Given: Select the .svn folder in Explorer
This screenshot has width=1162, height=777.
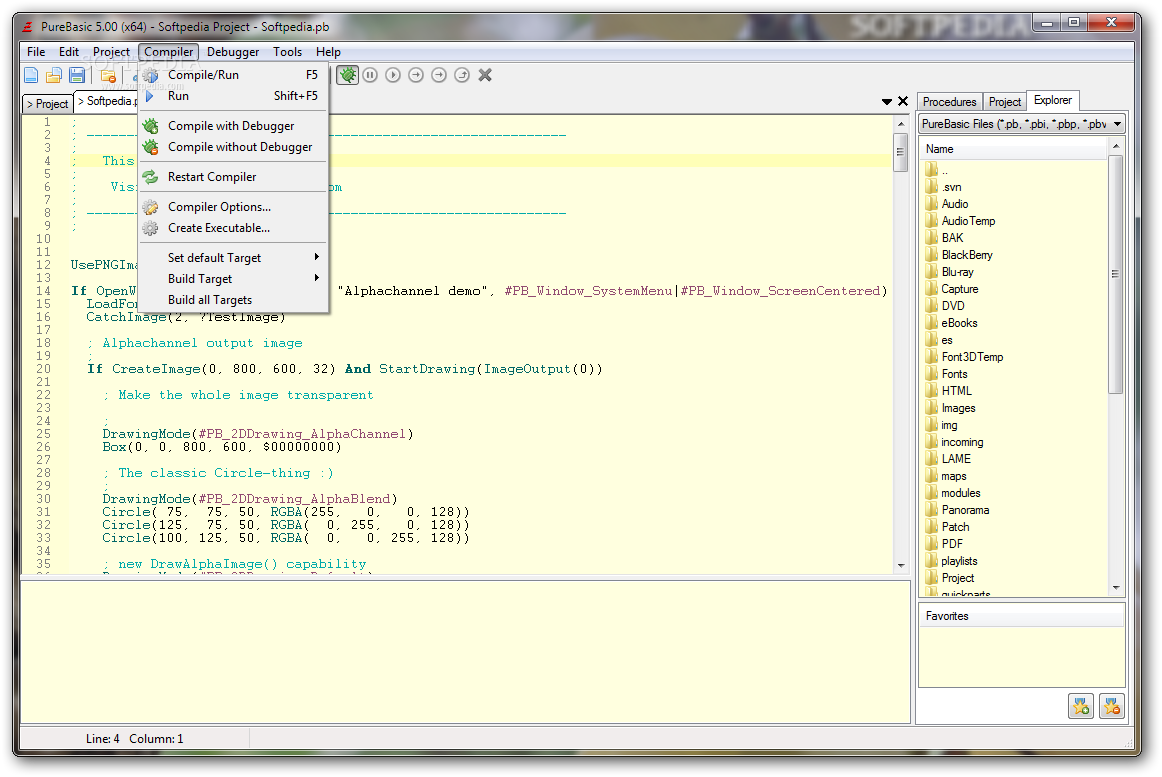Looking at the screenshot, I should (x=952, y=187).
